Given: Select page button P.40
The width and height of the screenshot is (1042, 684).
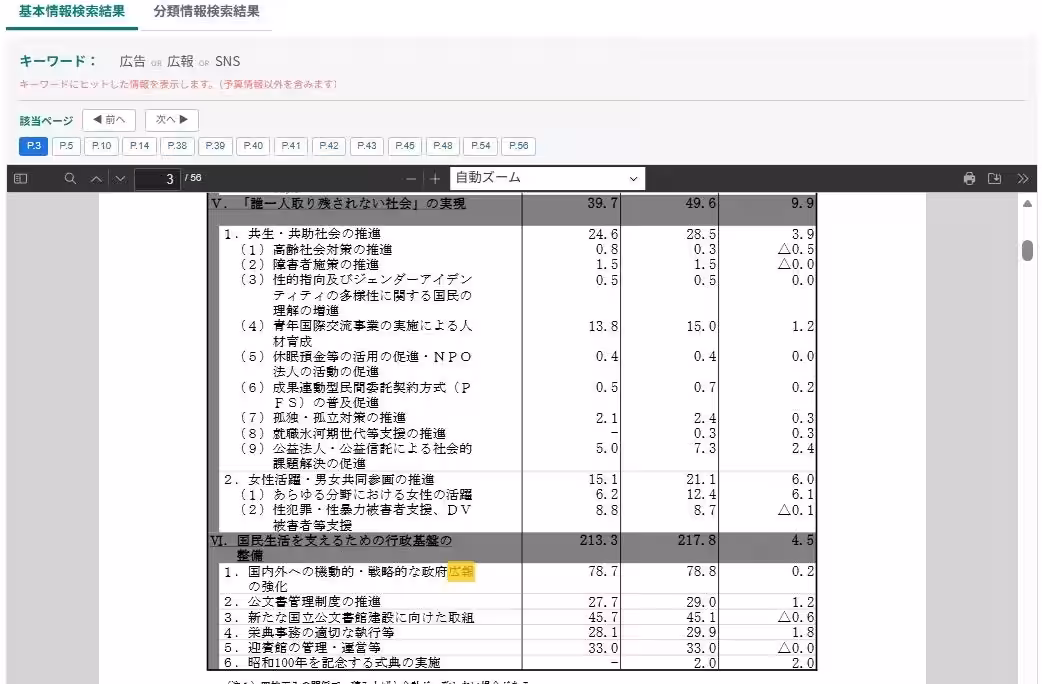Looking at the screenshot, I should pyautogui.click(x=253, y=146).
